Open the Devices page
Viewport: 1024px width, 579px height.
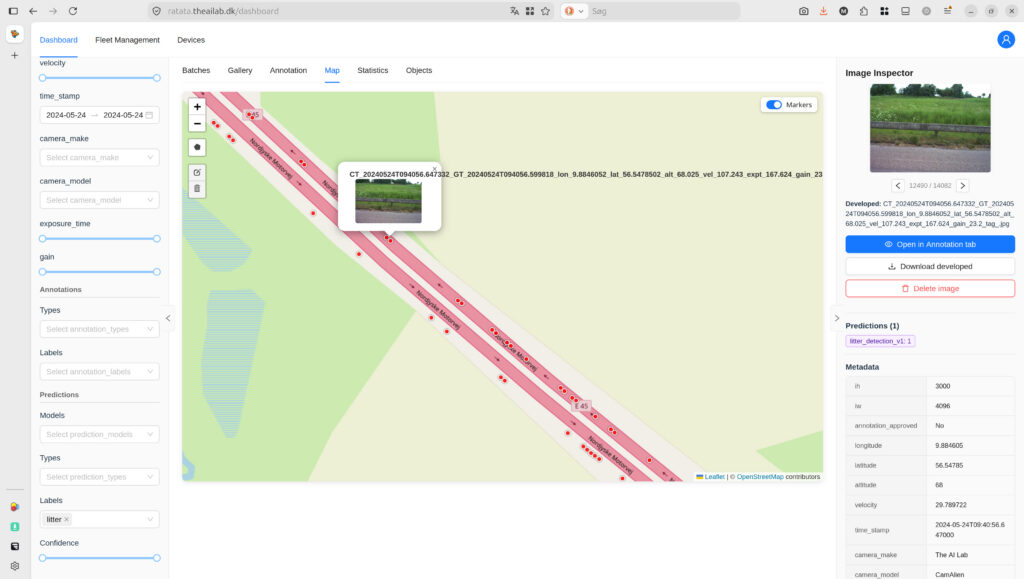tap(191, 40)
